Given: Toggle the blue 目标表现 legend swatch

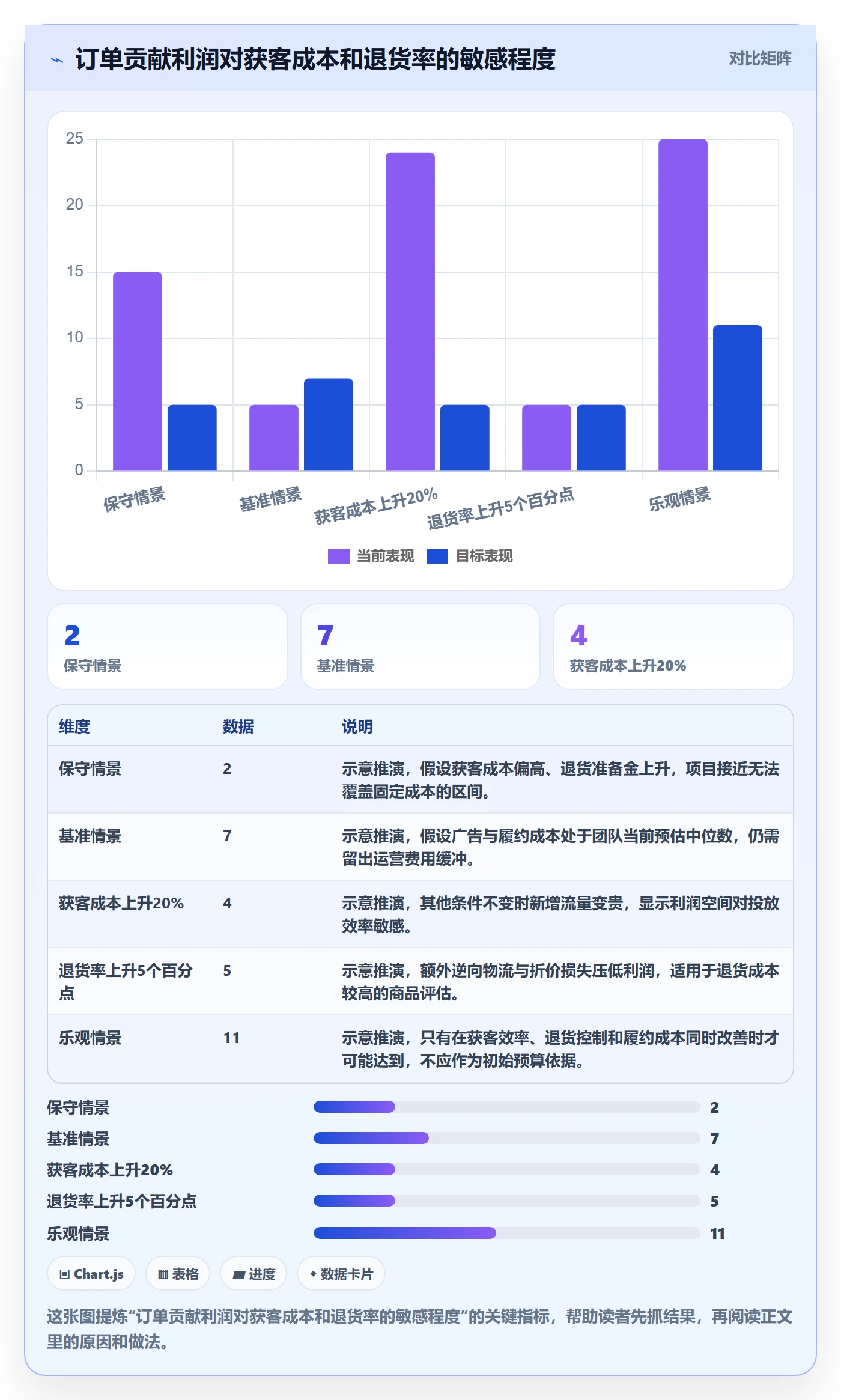Looking at the screenshot, I should [x=437, y=556].
